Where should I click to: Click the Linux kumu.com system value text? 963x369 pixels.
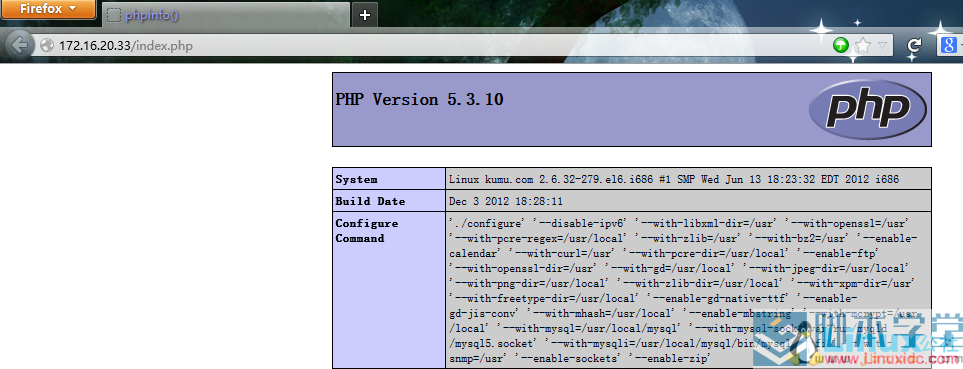tap(674, 179)
